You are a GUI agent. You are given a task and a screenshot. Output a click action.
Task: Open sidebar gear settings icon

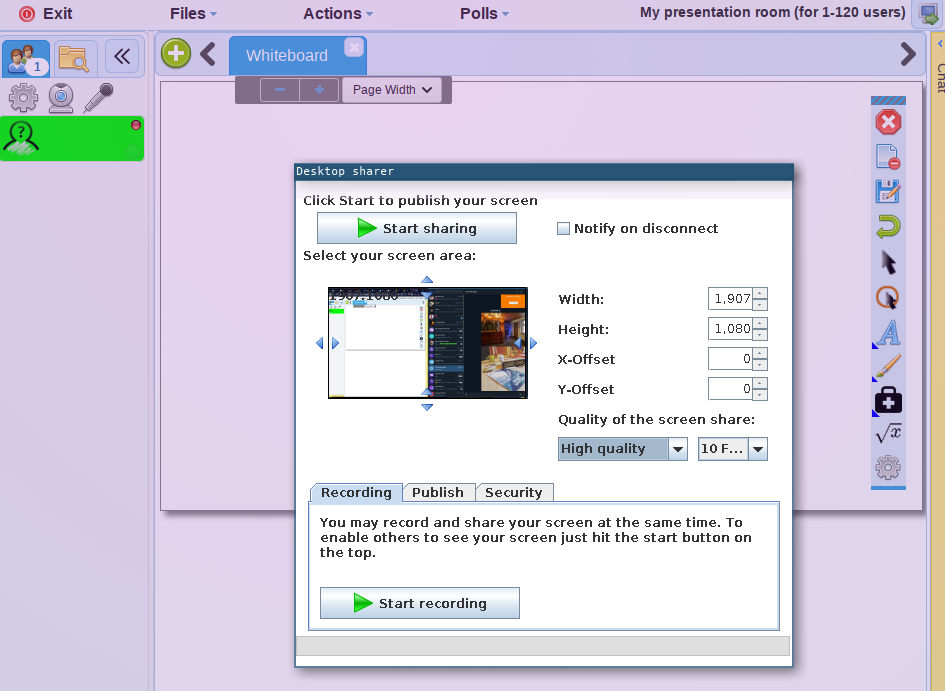(x=24, y=98)
